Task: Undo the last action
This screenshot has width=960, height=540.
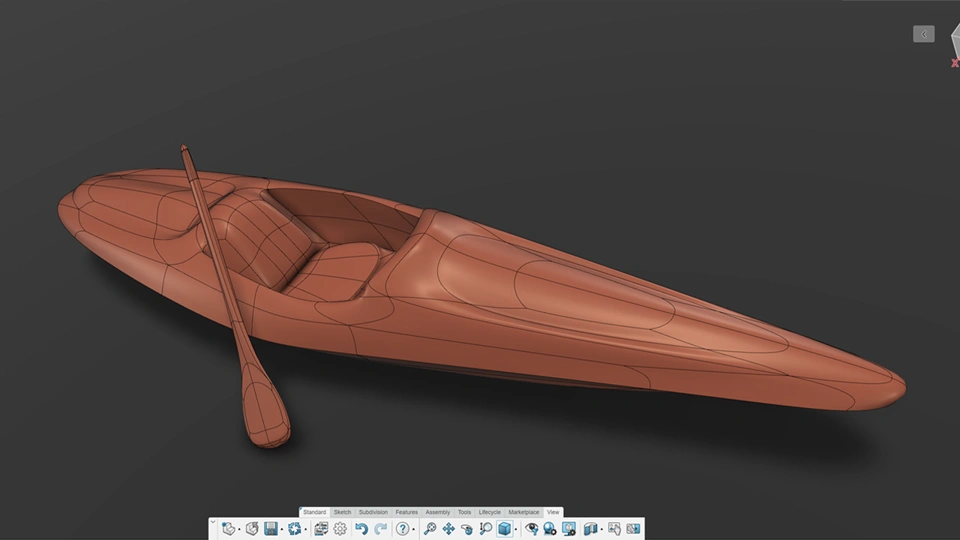Action: pyautogui.click(x=362, y=528)
